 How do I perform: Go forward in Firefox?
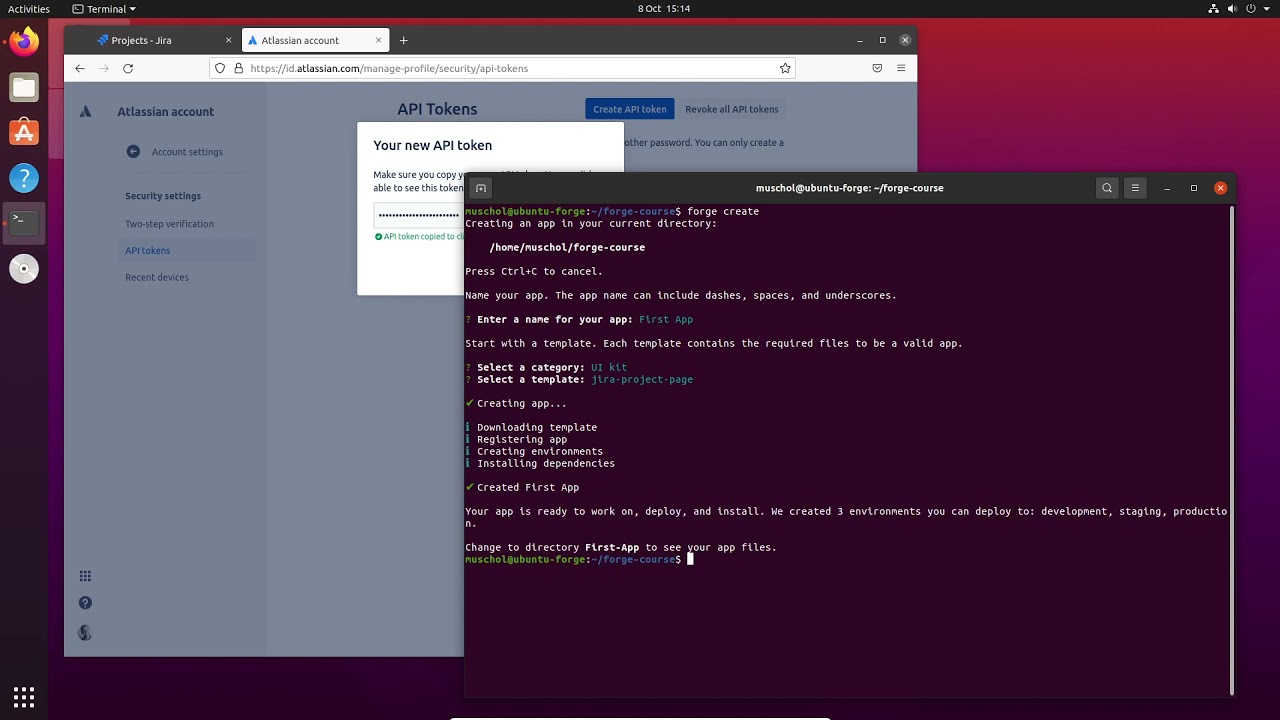click(104, 68)
